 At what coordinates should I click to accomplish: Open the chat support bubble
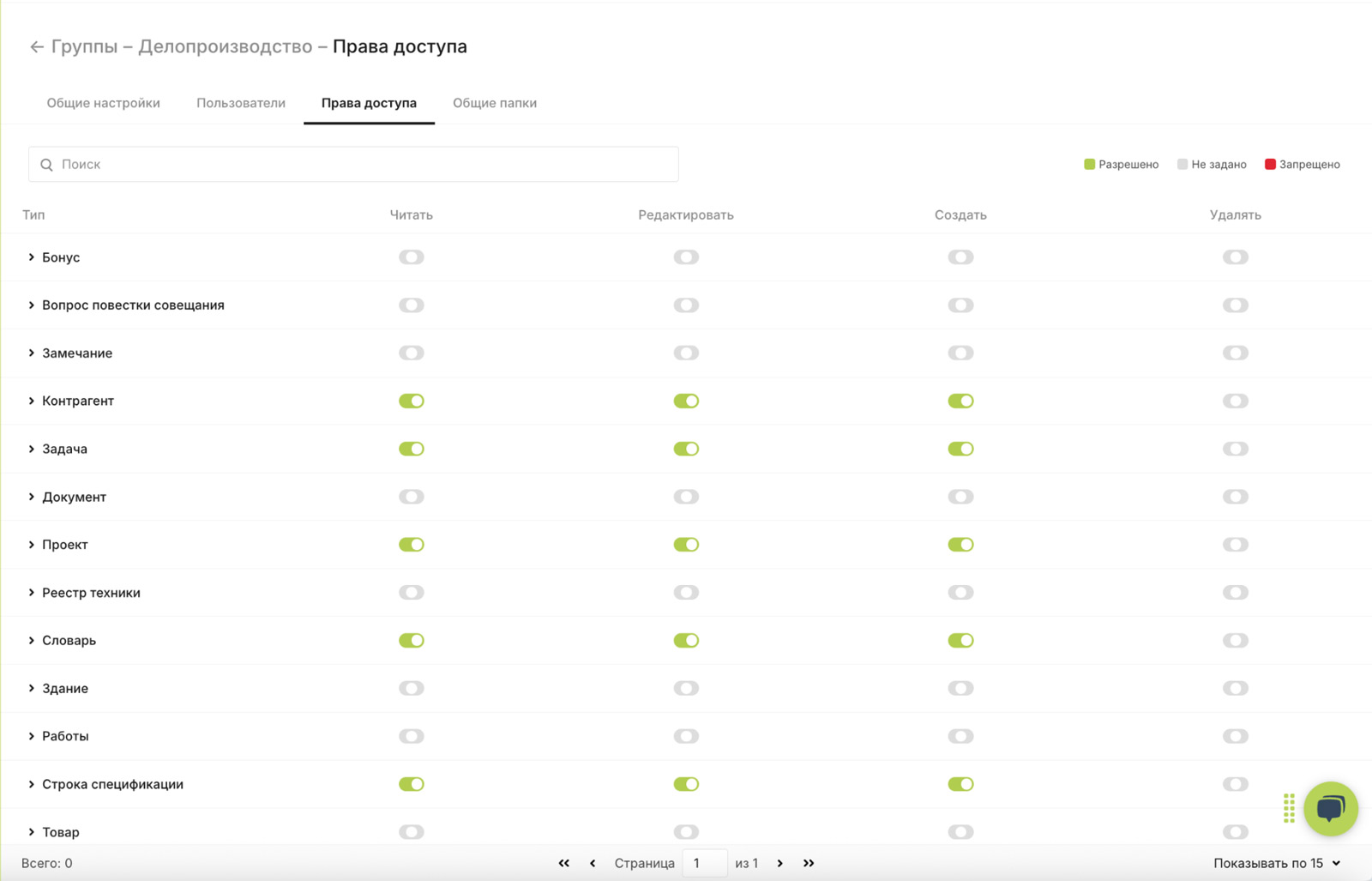click(x=1330, y=808)
